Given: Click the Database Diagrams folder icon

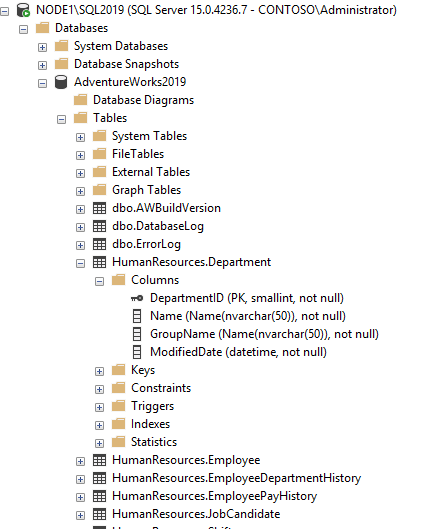Looking at the screenshot, I should point(80,100).
